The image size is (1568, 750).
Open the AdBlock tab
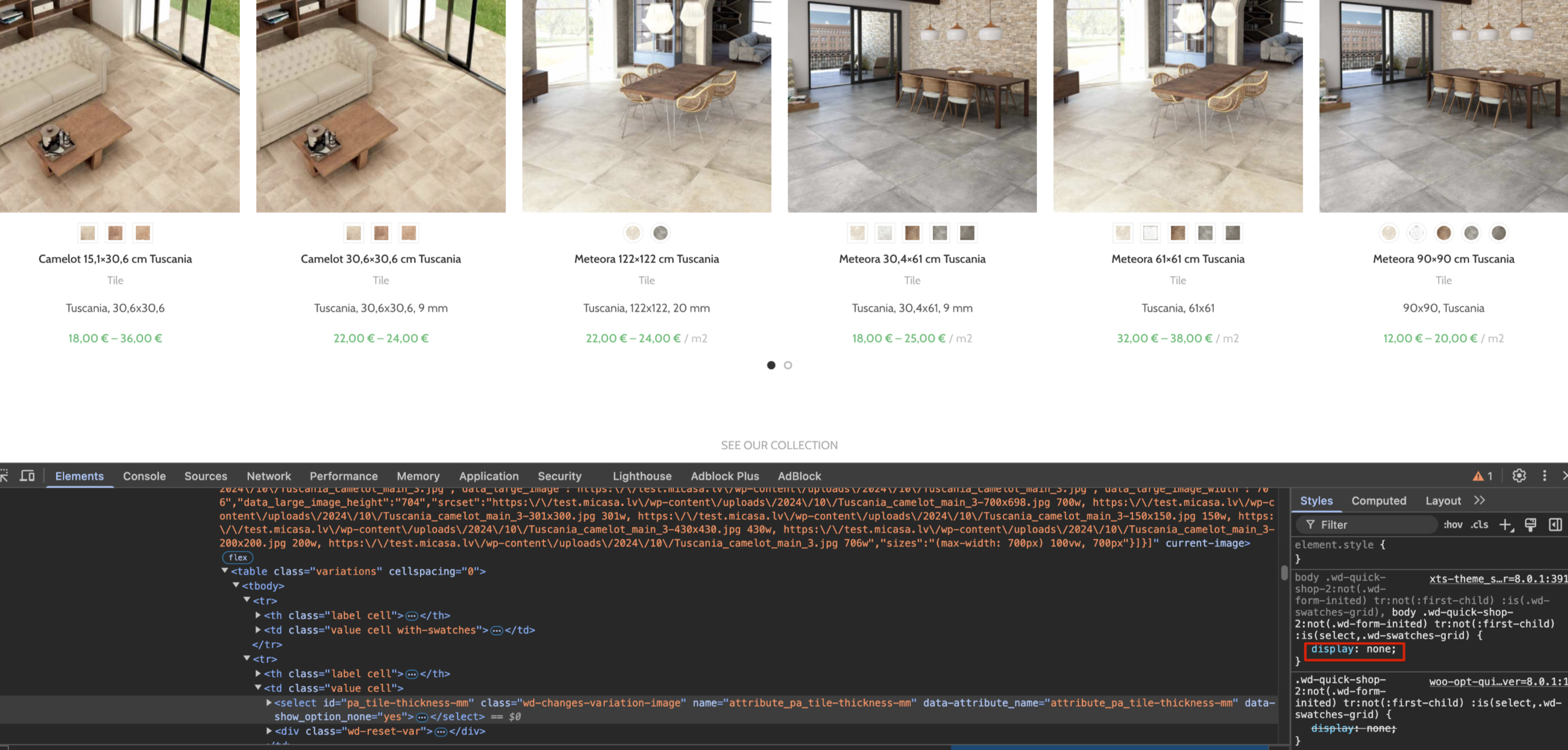(x=799, y=476)
